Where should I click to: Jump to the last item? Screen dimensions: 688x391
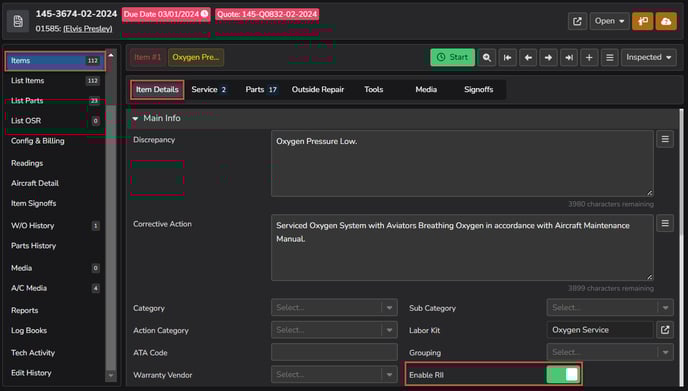click(x=569, y=57)
